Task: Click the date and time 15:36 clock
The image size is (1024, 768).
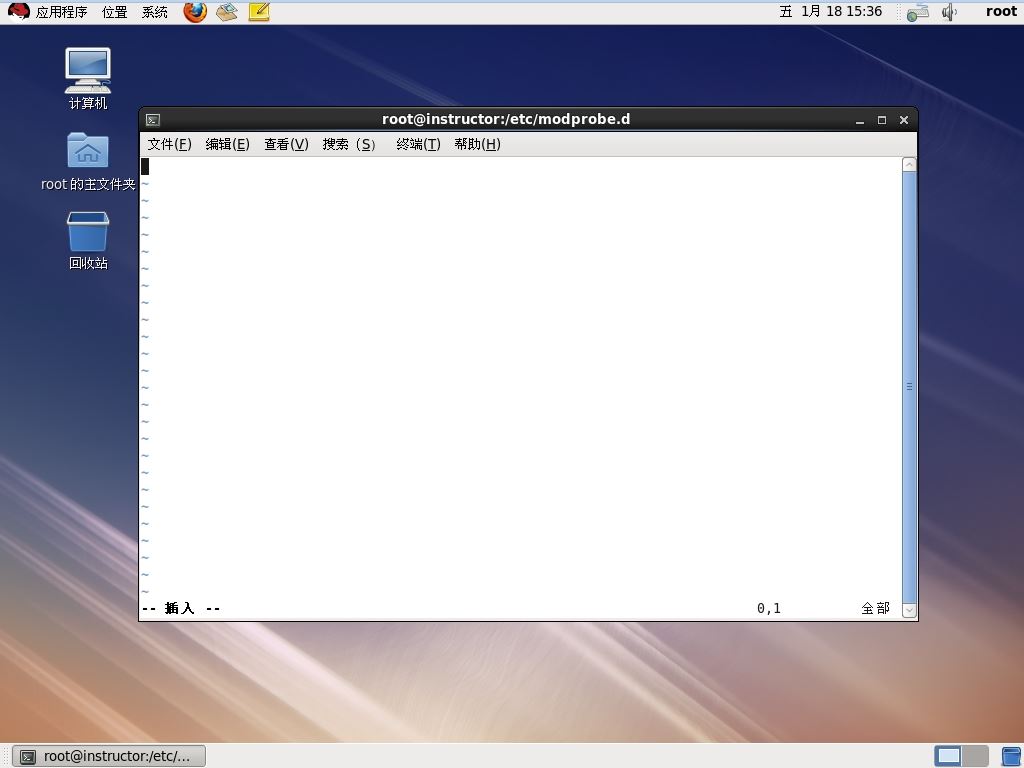Action: click(831, 12)
